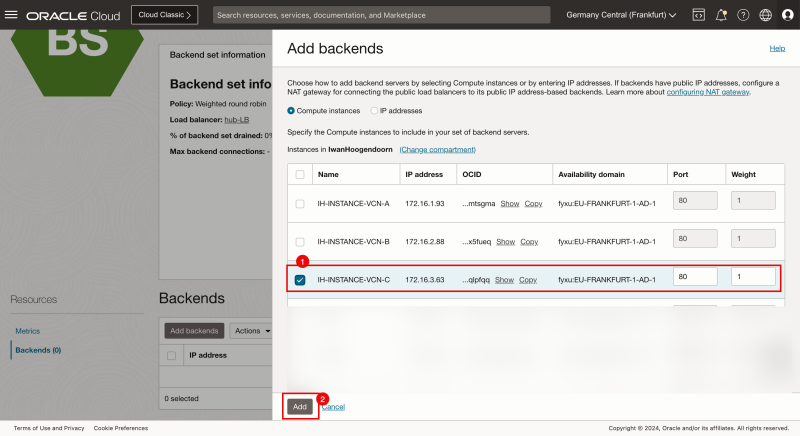Click the help question mark icon
Image resolution: width=800 pixels, height=436 pixels.
pos(743,15)
